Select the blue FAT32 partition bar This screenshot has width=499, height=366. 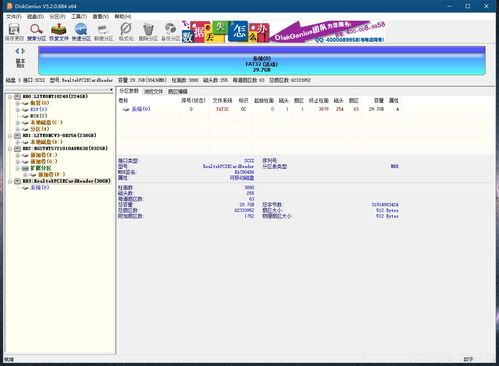(x=262, y=61)
